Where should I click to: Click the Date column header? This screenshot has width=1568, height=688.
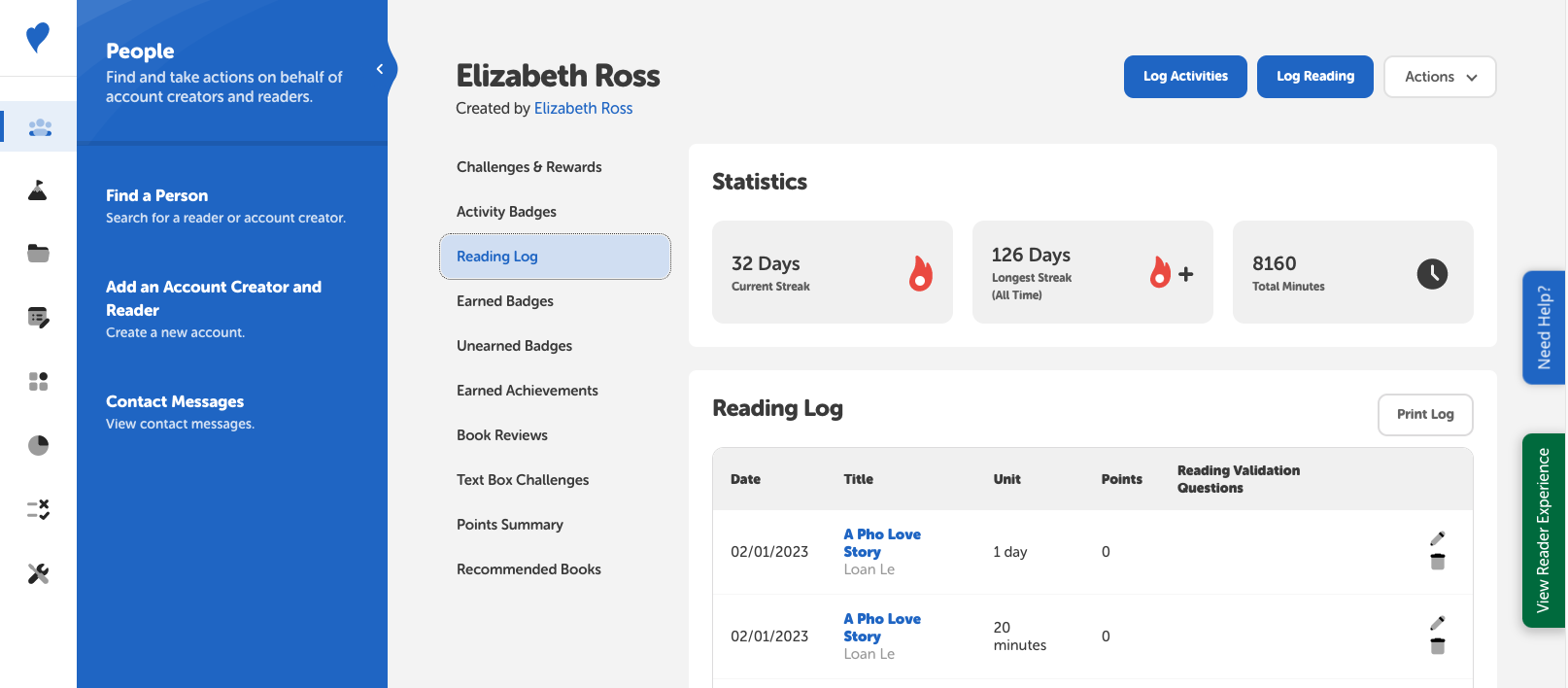(746, 479)
